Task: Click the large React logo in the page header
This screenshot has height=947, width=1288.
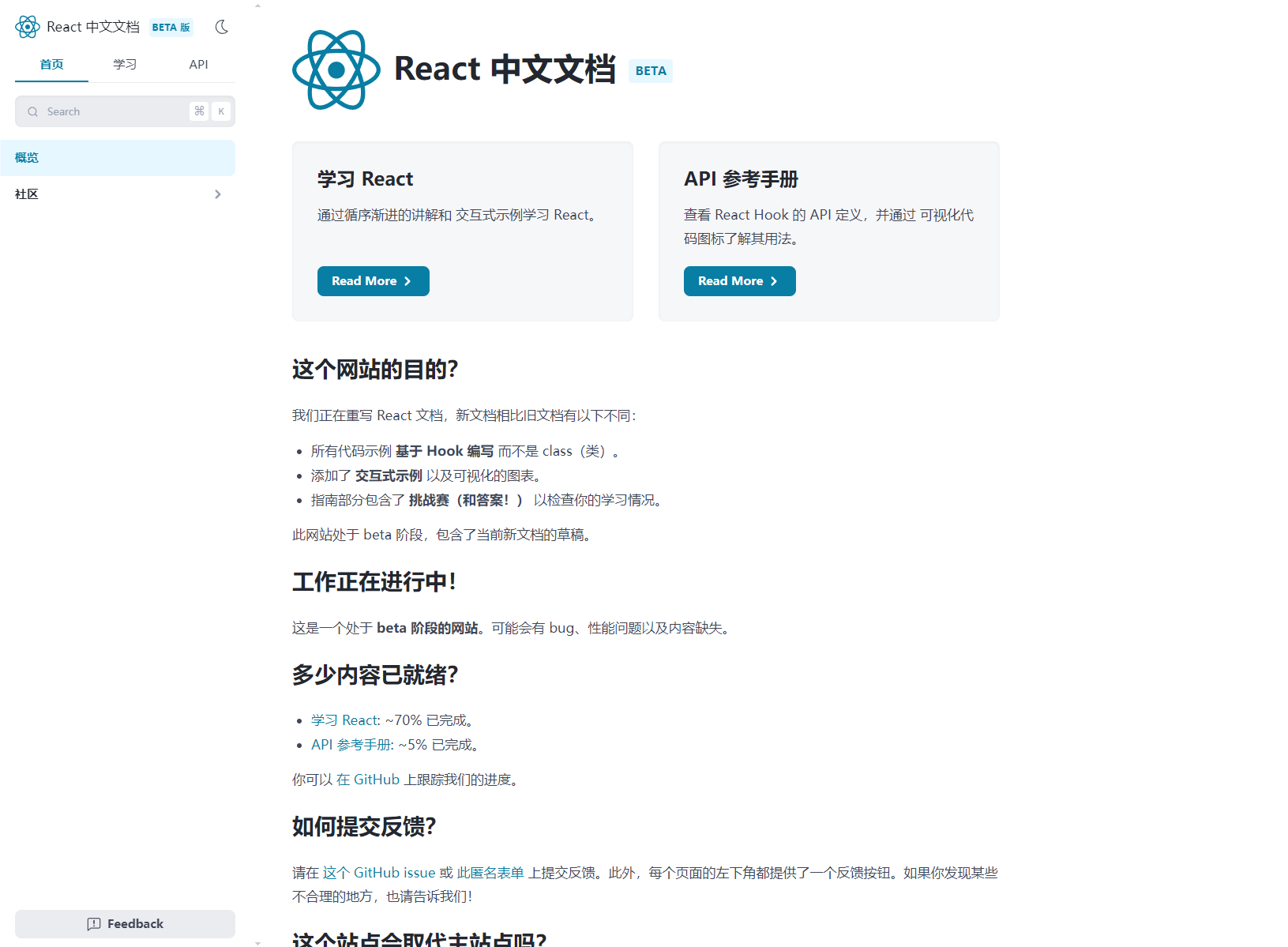Action: tap(336, 70)
